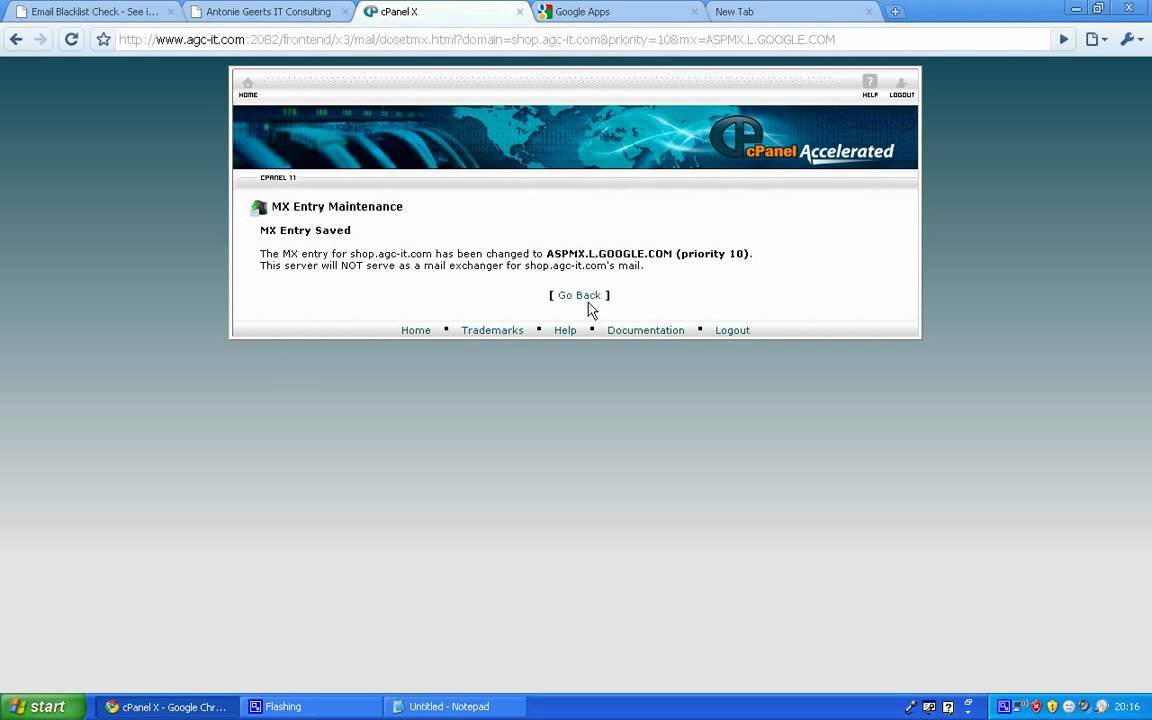Close the cPanel X tab
Image resolution: width=1152 pixels, height=720 pixels.
click(519, 12)
